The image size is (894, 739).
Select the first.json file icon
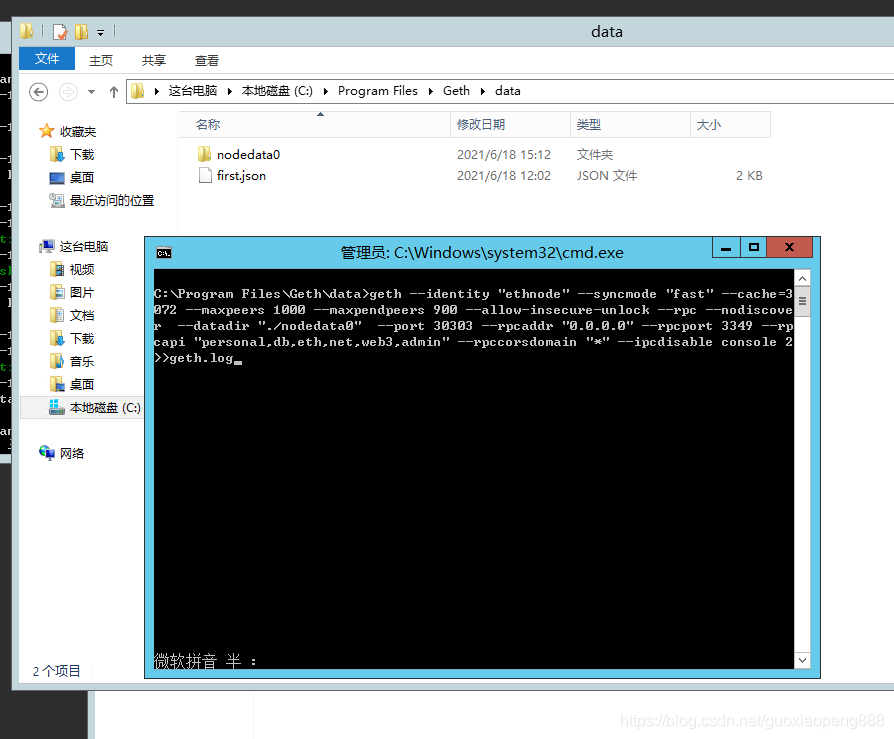[205, 175]
